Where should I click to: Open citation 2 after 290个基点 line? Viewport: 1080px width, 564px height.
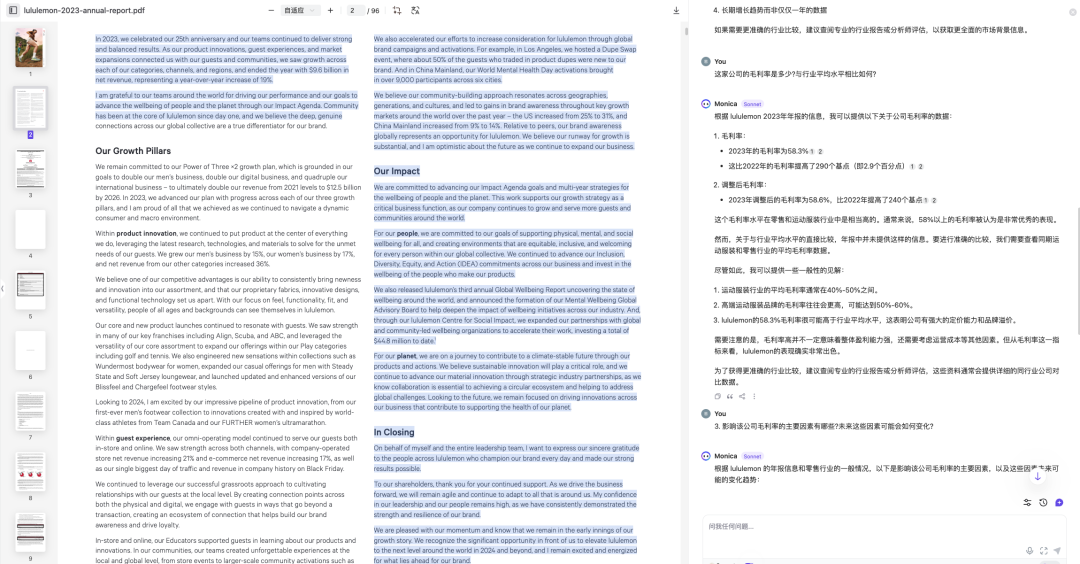920,167
